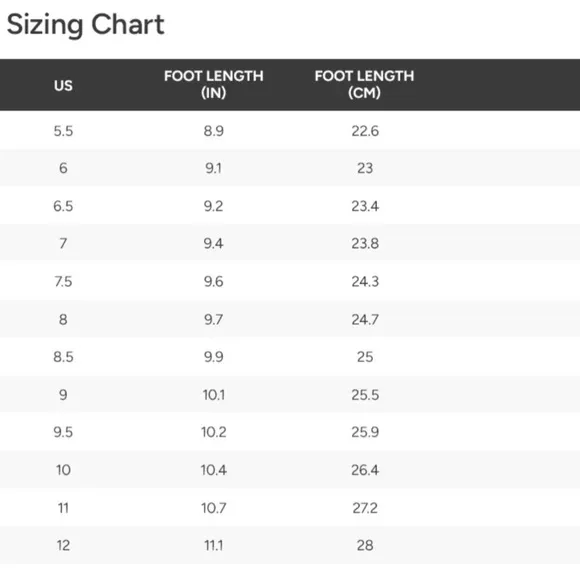
Task: Click the 8.9 inches value
Action: click(214, 131)
